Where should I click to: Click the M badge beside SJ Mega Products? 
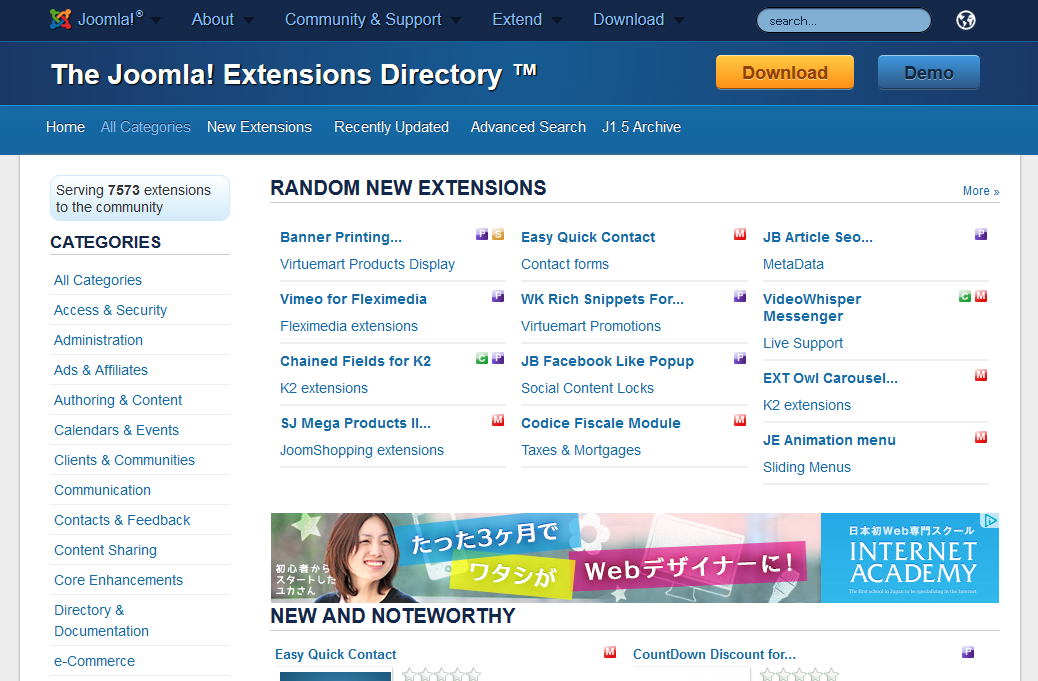point(498,420)
